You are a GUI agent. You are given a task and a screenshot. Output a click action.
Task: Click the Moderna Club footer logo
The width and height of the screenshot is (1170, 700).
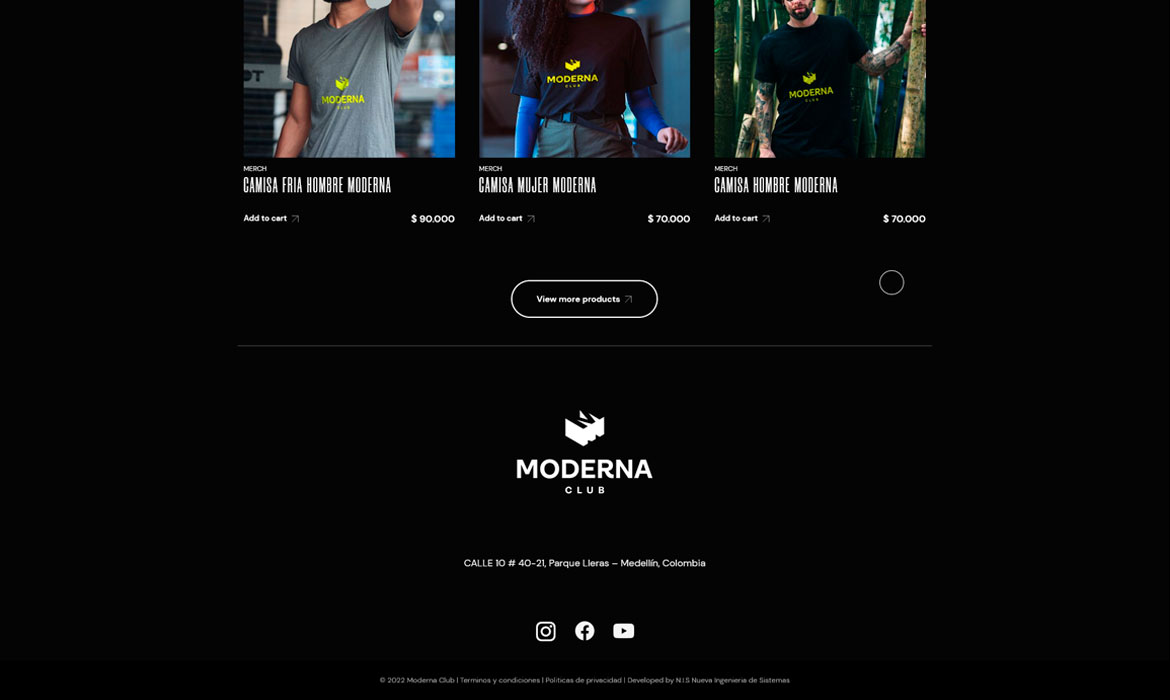[584, 452]
